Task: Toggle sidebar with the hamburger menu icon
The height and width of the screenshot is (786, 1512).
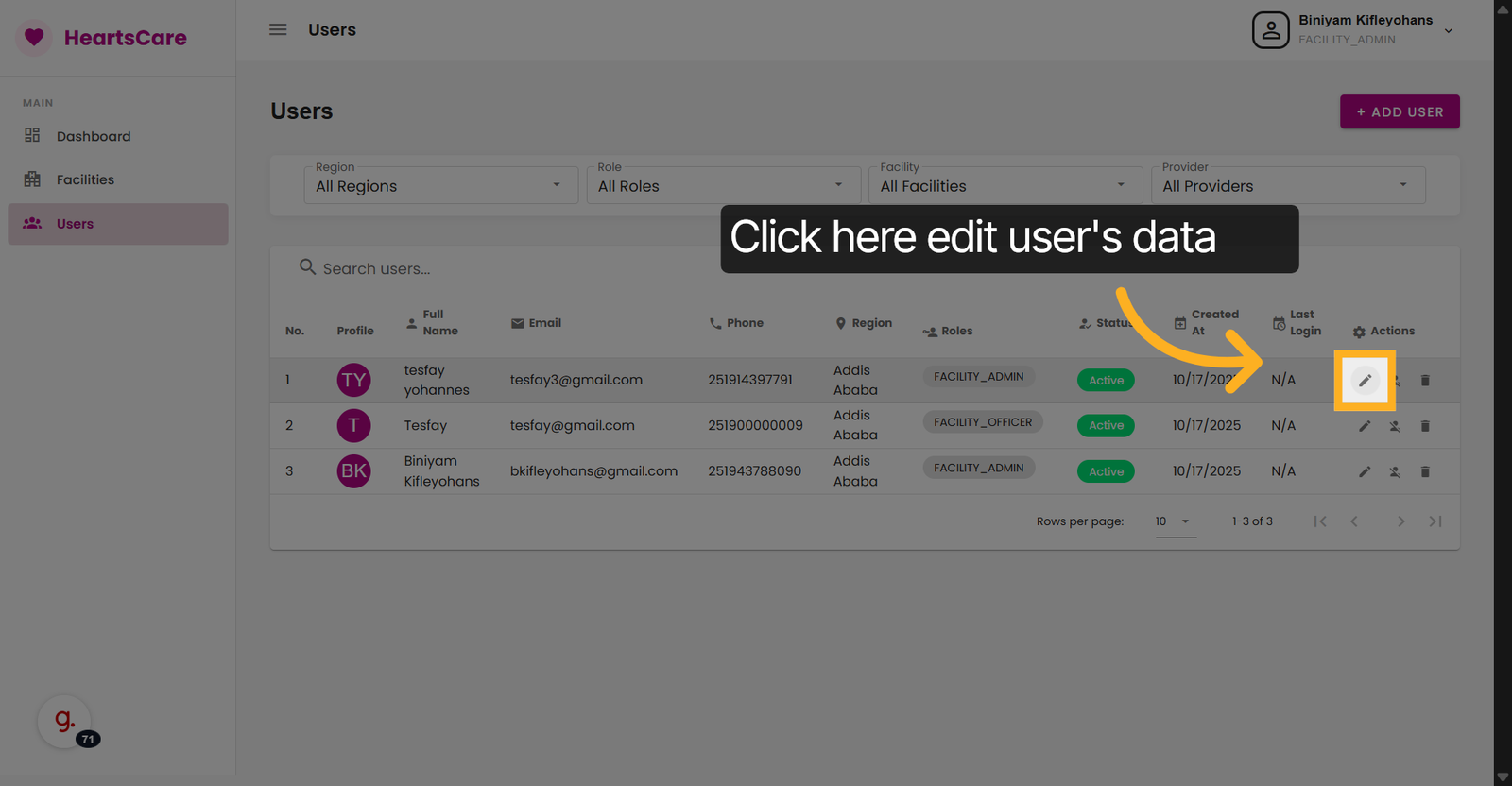Action: pos(278,29)
